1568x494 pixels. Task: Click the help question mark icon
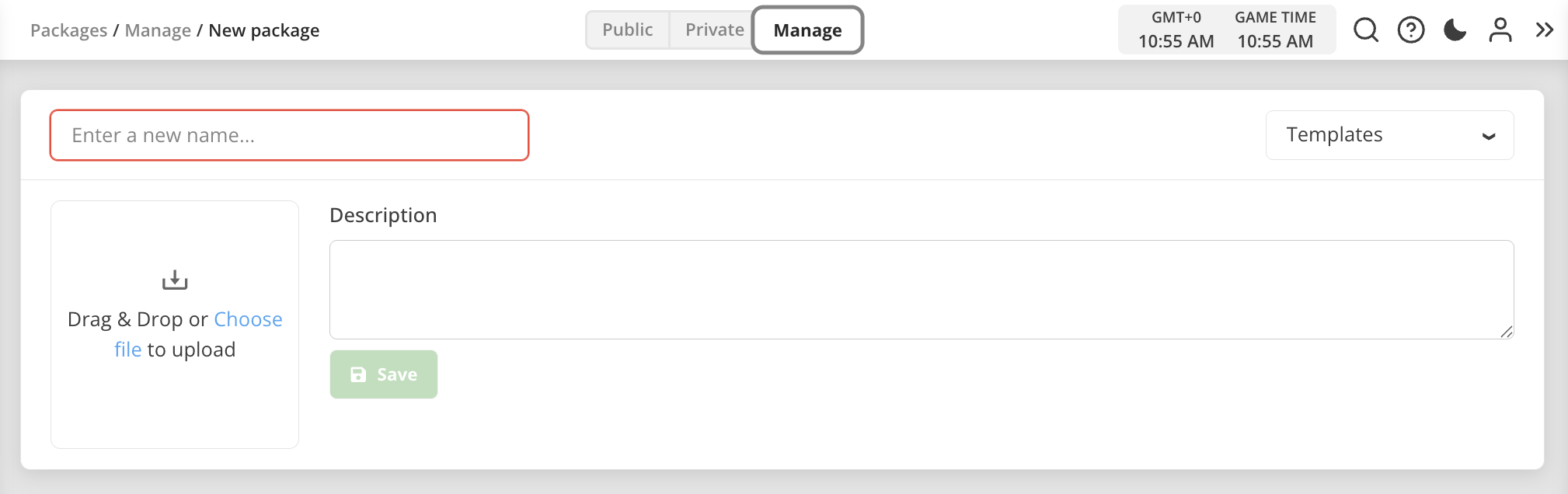pyautogui.click(x=1410, y=30)
